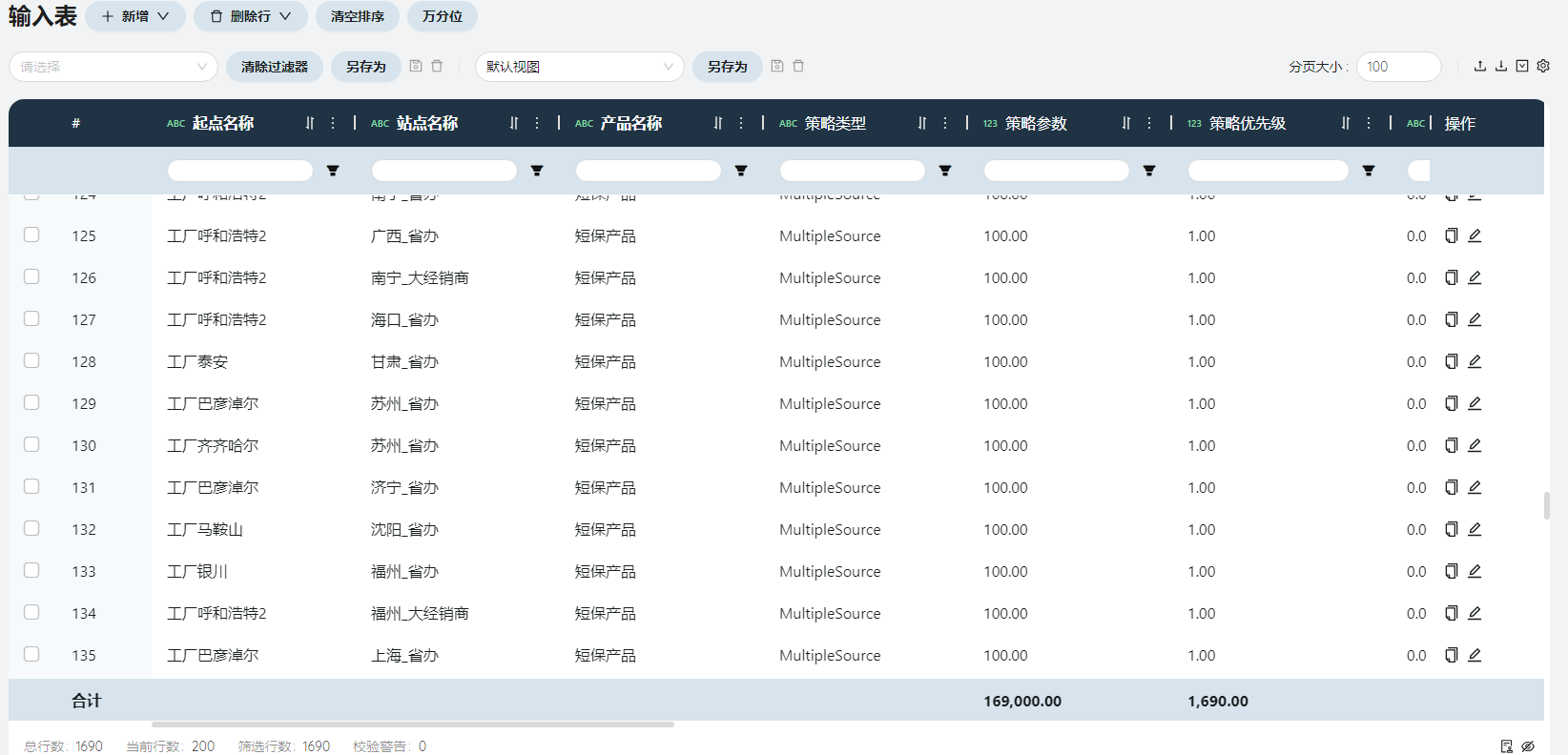Click sort icon in 产品名称 column header
Viewport: 1568px width, 755px height.
tap(718, 123)
